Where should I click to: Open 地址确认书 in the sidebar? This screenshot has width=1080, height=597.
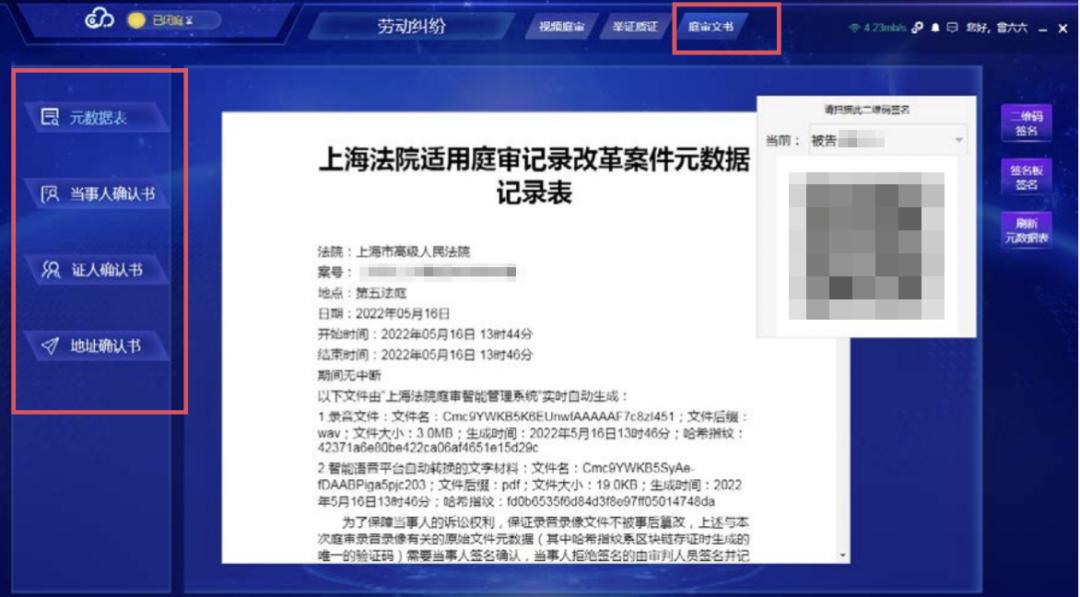[x=96, y=346]
